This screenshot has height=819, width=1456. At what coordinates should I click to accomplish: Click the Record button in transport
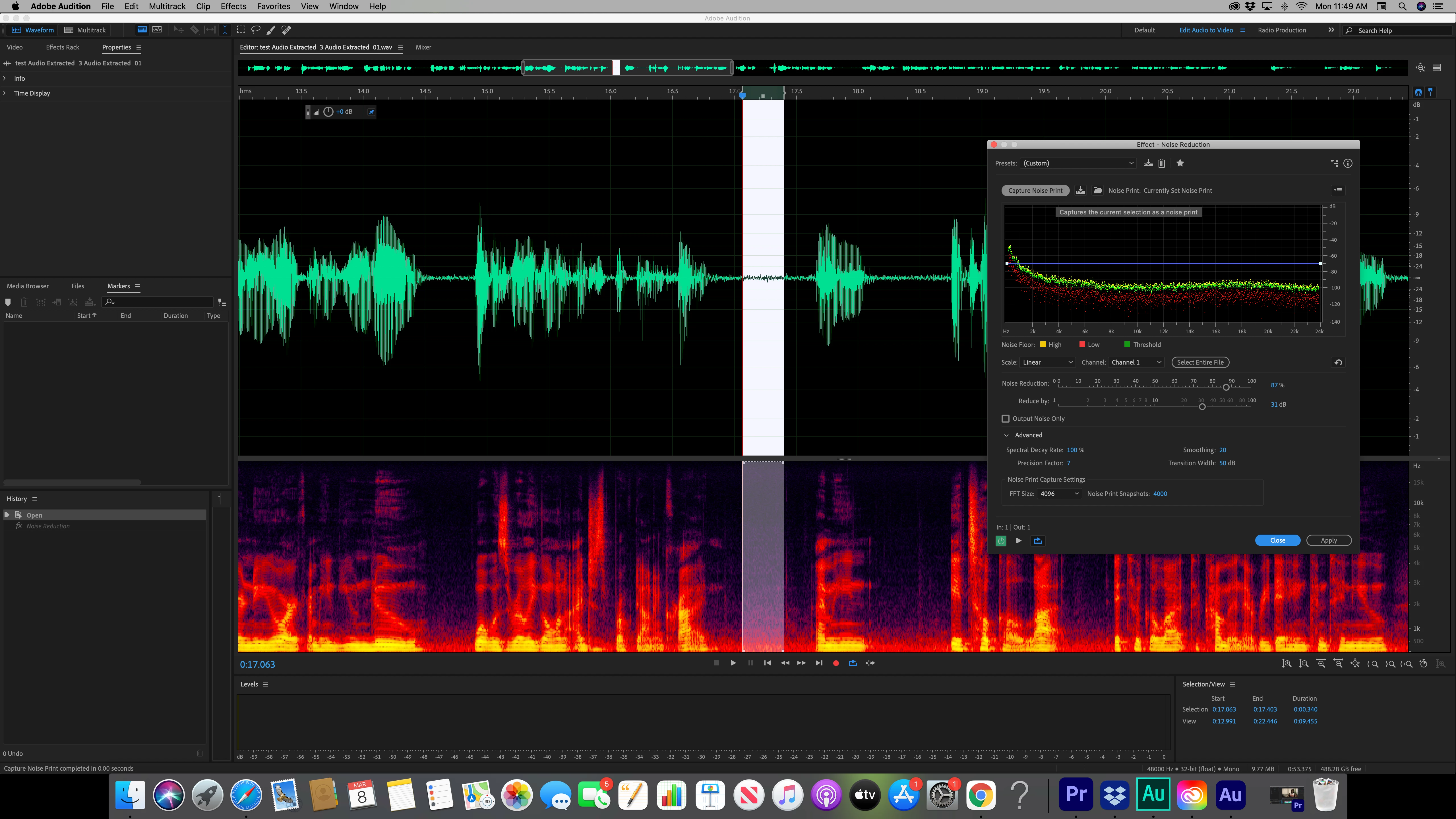tap(836, 663)
